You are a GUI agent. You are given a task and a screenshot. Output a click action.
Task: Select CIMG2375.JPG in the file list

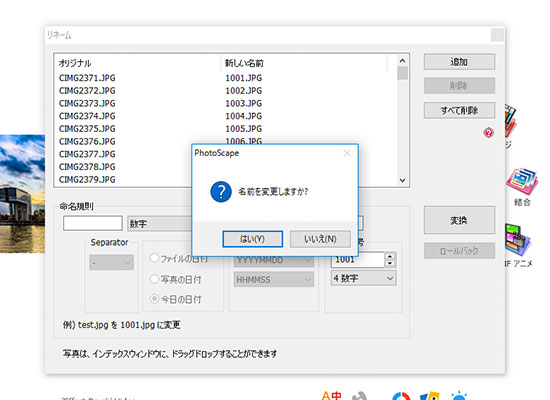click(87, 128)
